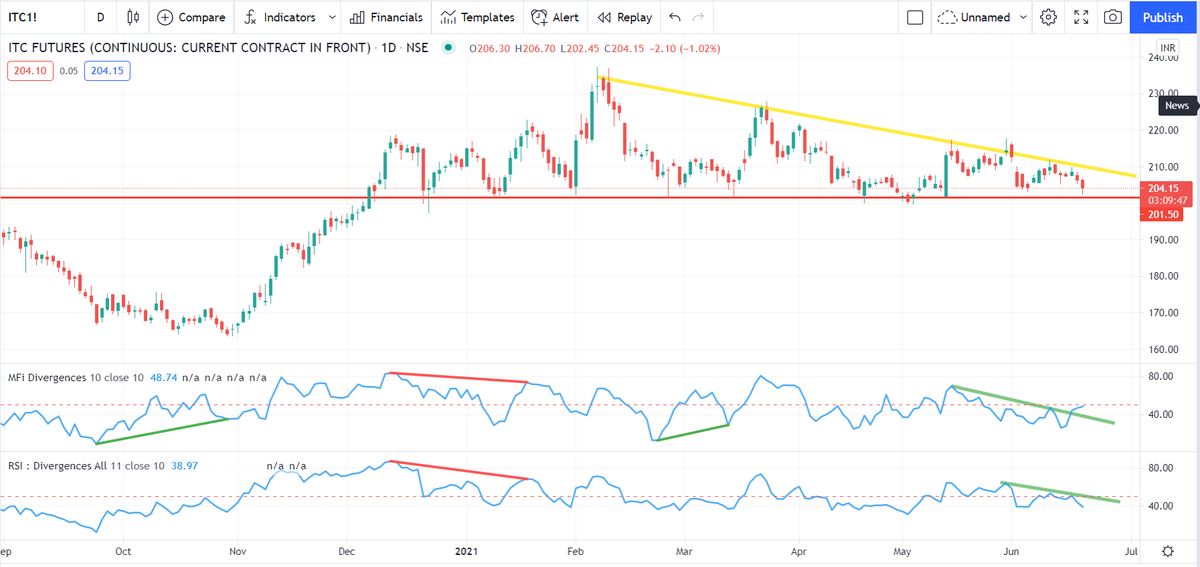This screenshot has height=567, width=1200.
Task: Open the chart layout selector square
Action: 914,17
